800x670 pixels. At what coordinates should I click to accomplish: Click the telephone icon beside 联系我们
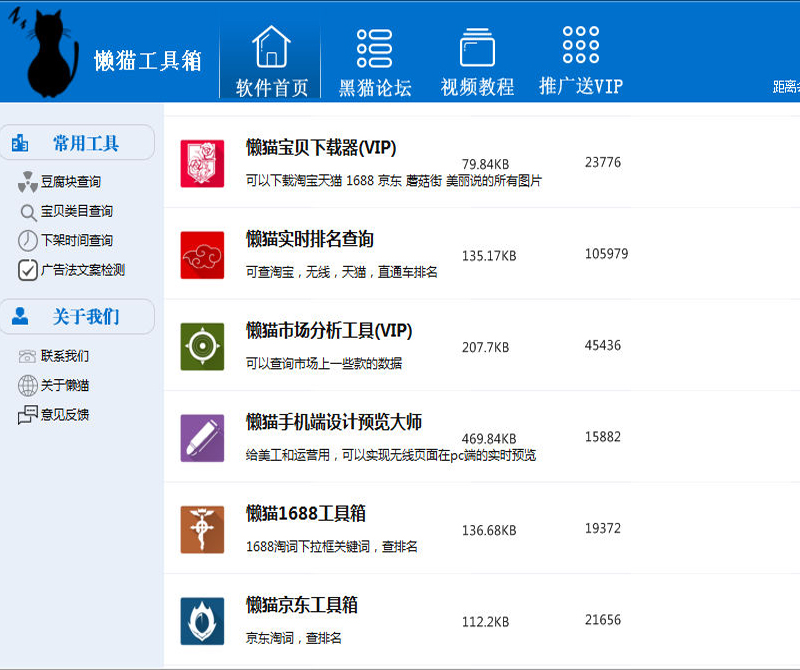(x=27, y=356)
